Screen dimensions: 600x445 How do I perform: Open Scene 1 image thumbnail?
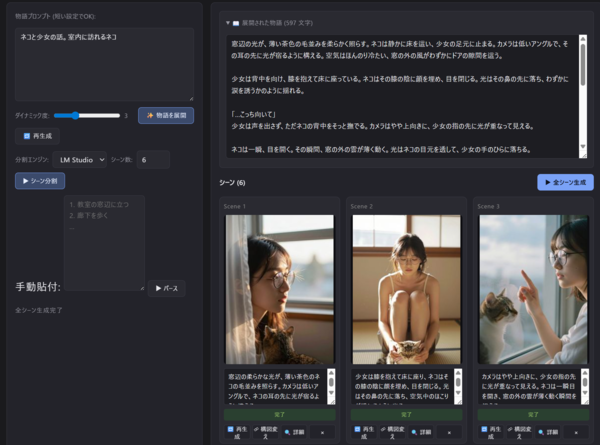pyautogui.click(x=279, y=289)
